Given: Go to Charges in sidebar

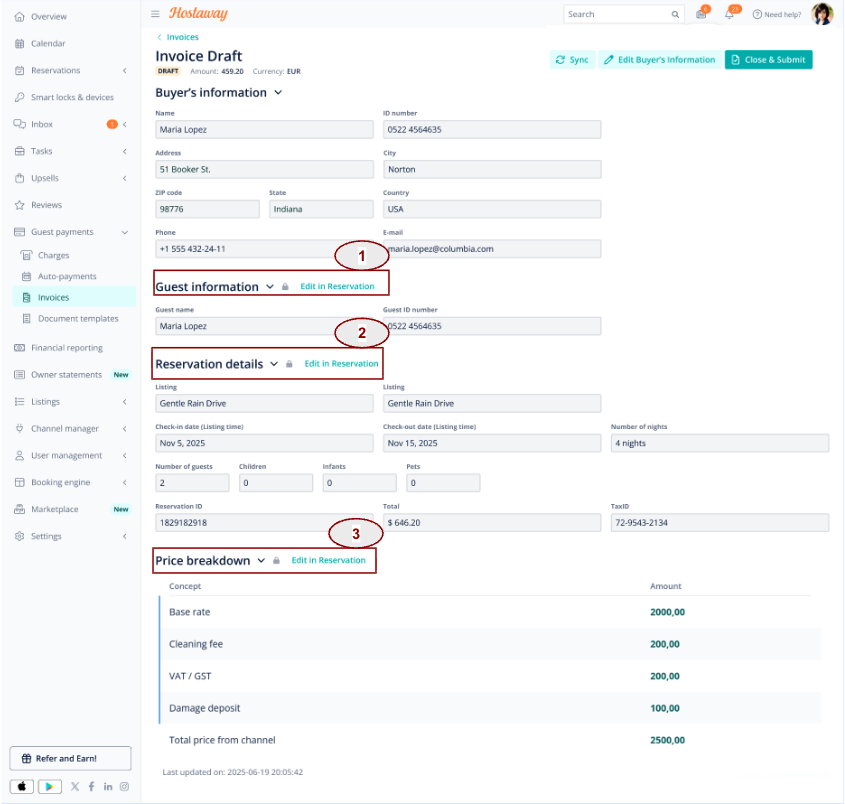Looking at the screenshot, I should (x=53, y=255).
